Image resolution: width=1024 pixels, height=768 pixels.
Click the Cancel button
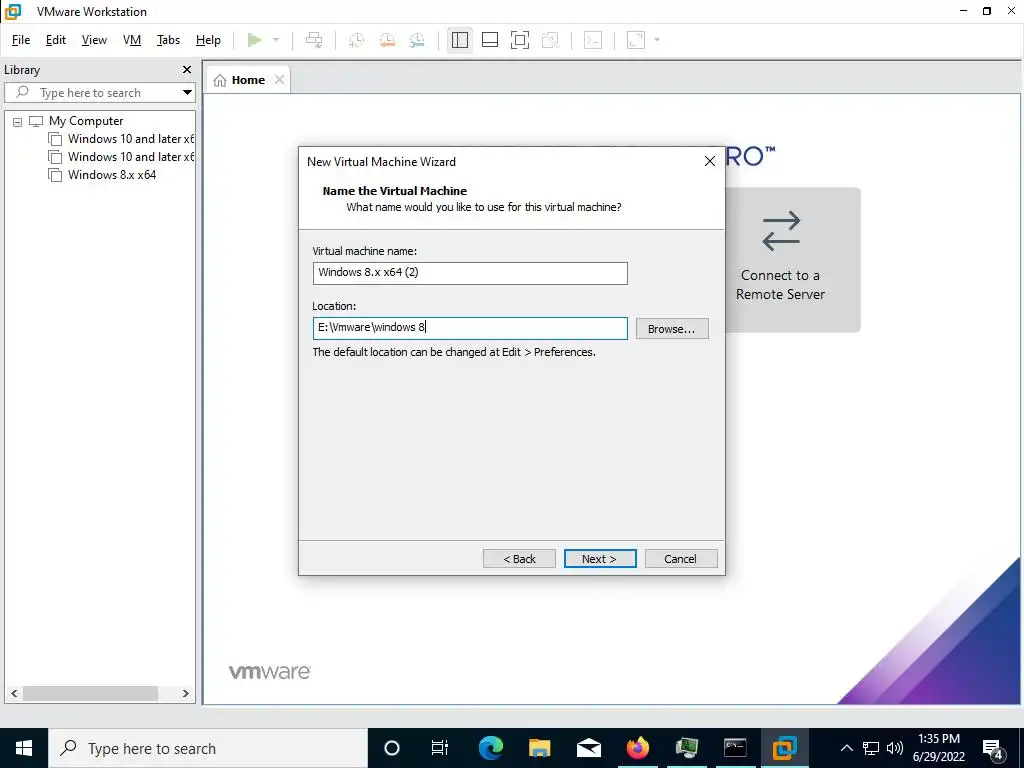(681, 559)
